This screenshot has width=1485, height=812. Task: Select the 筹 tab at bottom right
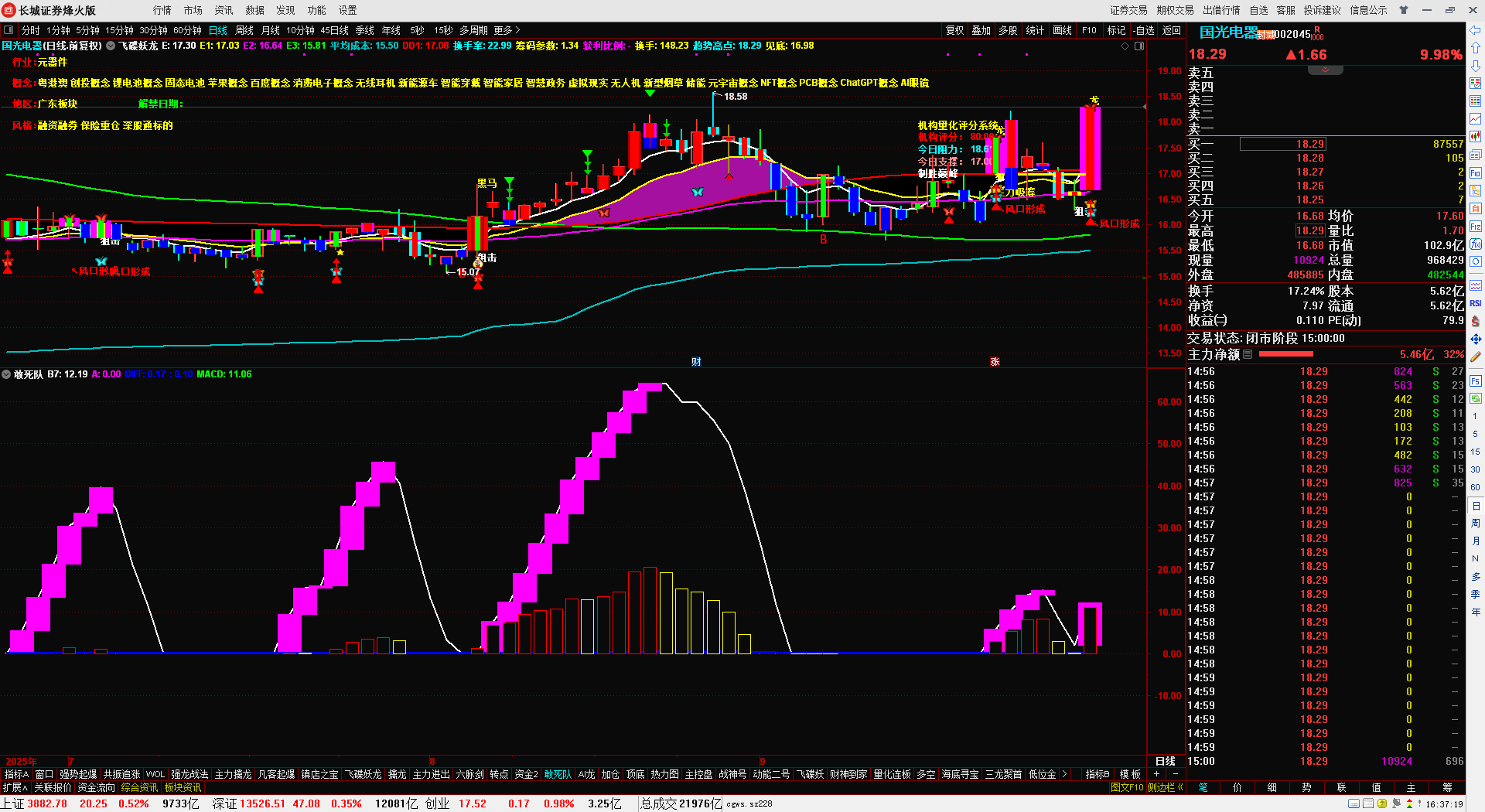[1447, 787]
